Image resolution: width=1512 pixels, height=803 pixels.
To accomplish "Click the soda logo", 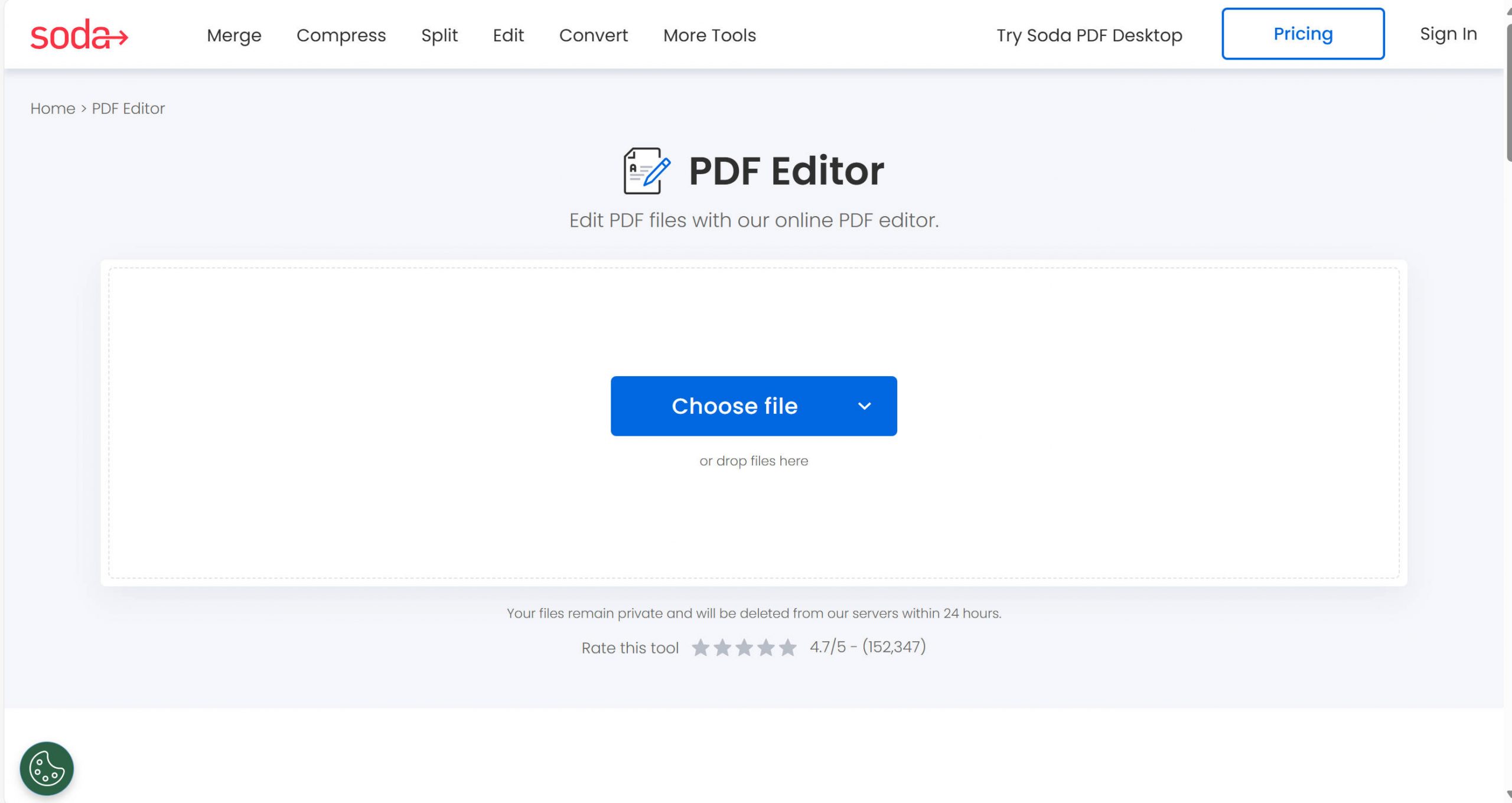I will [x=79, y=34].
